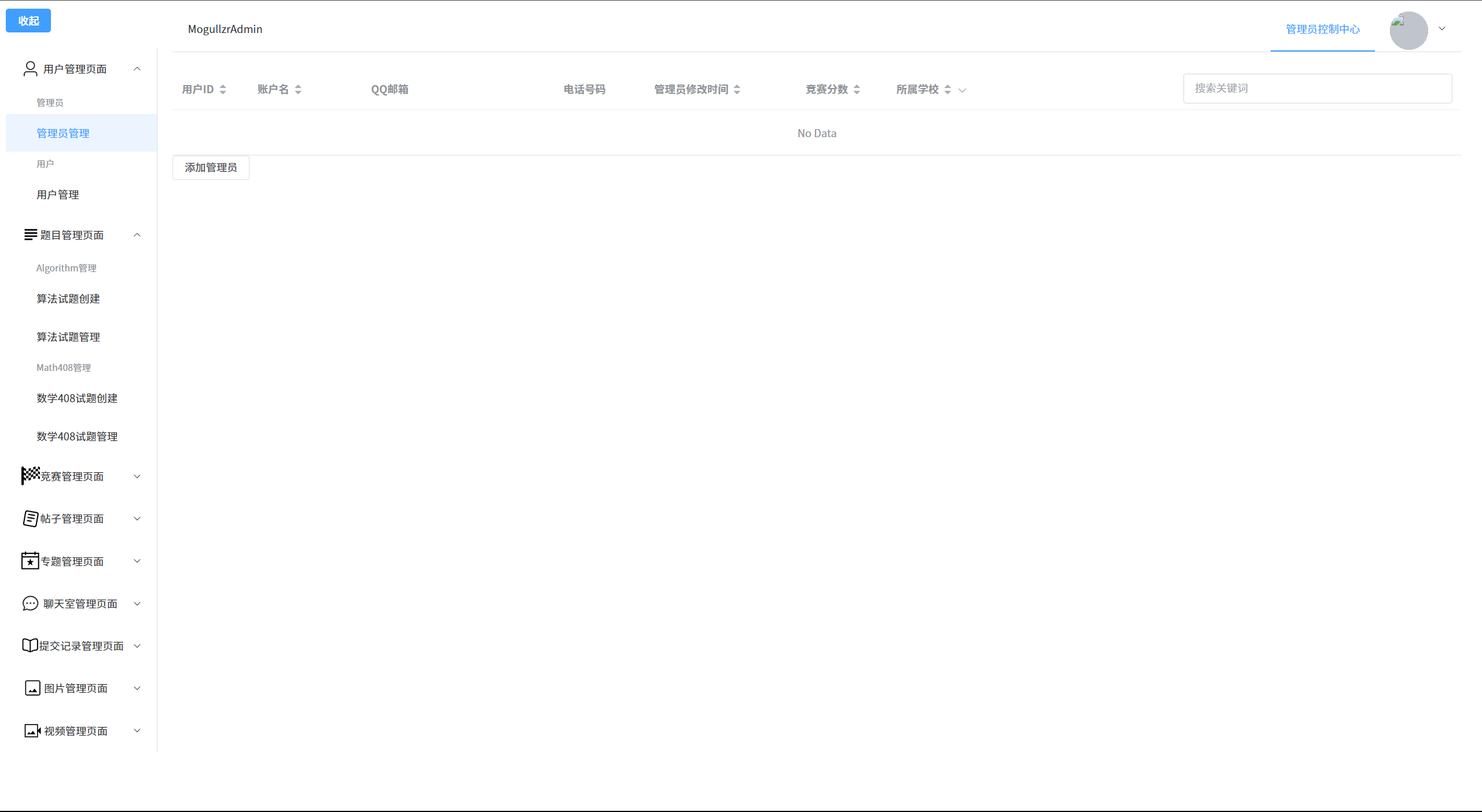
Task: Click the 聊天室管理页面 chat bubble icon
Action: tap(30, 603)
